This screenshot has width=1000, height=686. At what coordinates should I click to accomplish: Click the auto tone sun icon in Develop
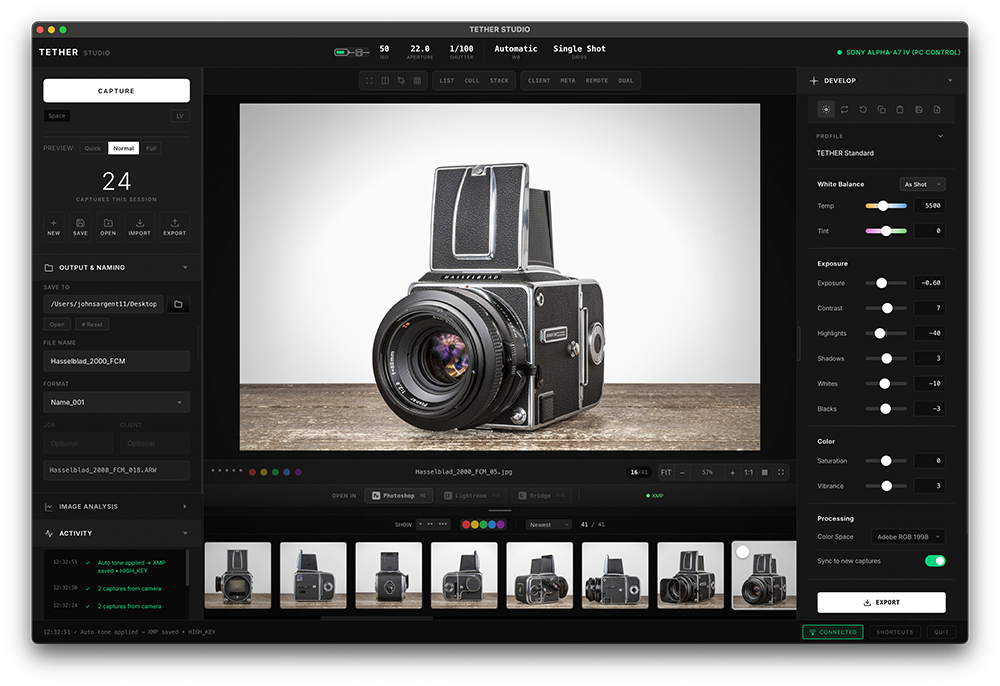(826, 110)
